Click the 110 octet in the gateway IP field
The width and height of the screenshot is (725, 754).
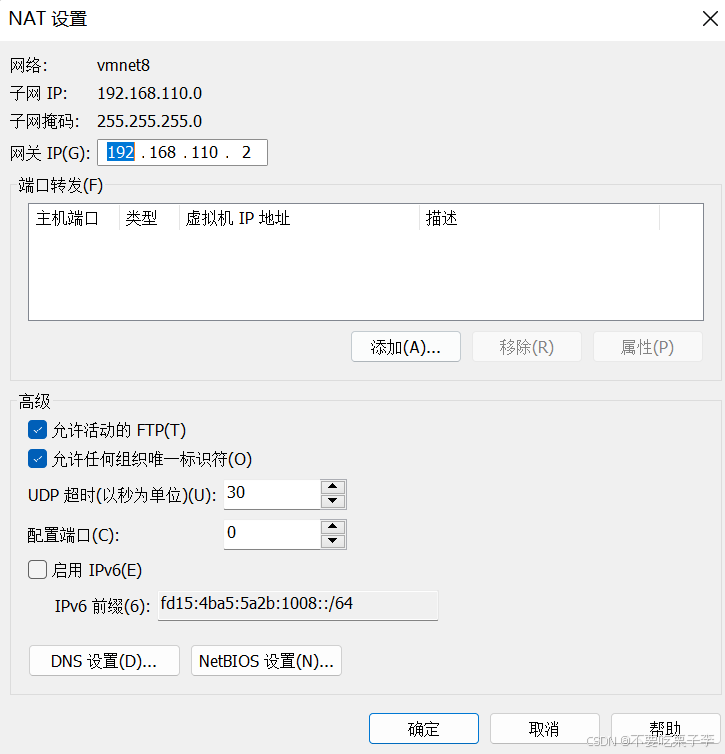205,152
